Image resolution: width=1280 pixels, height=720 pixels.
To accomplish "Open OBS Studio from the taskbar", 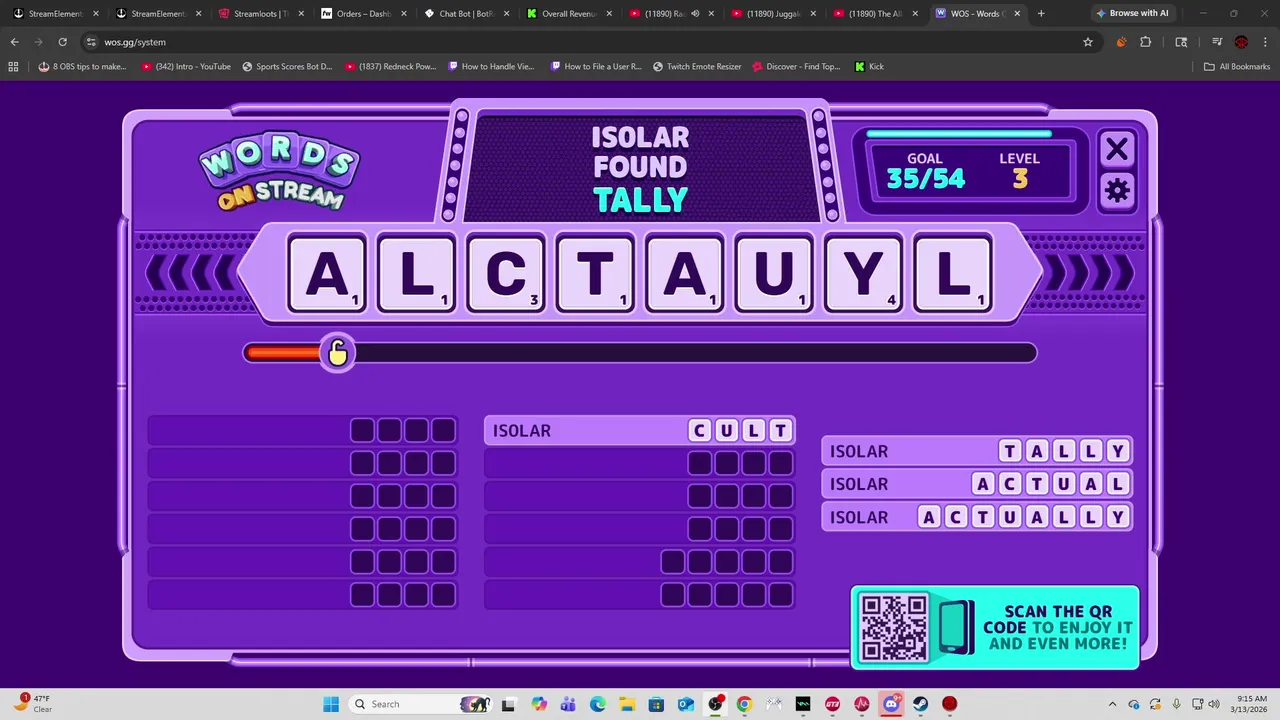I will point(715,704).
